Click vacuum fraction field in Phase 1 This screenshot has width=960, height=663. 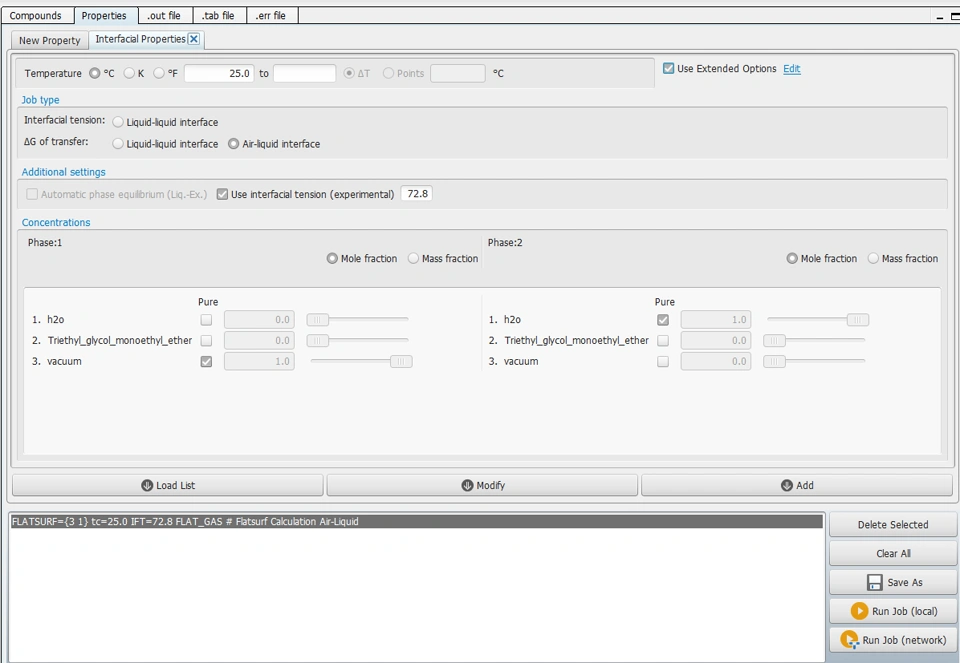259,361
